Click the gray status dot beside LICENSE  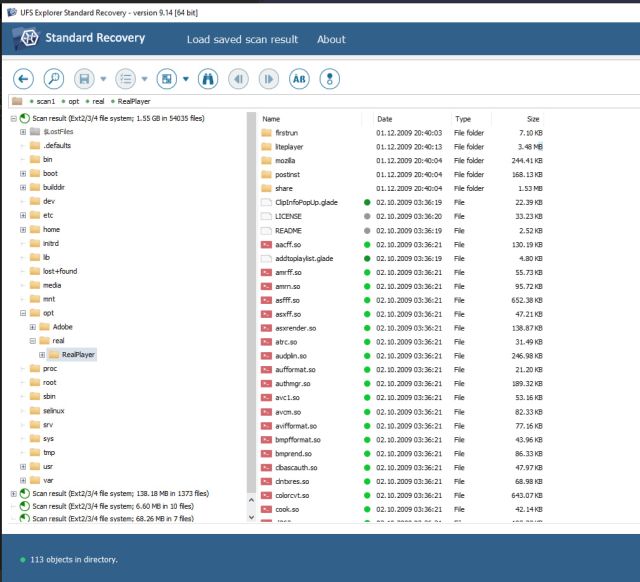[367, 216]
